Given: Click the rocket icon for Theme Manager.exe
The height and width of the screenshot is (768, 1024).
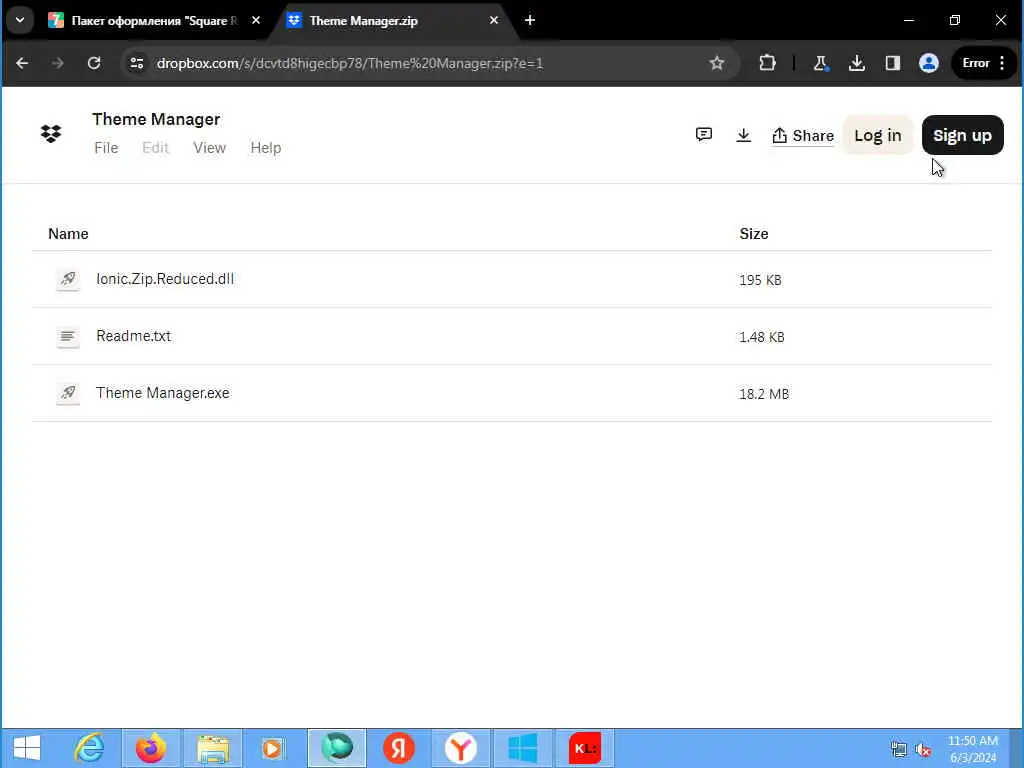Looking at the screenshot, I should click(68, 393).
